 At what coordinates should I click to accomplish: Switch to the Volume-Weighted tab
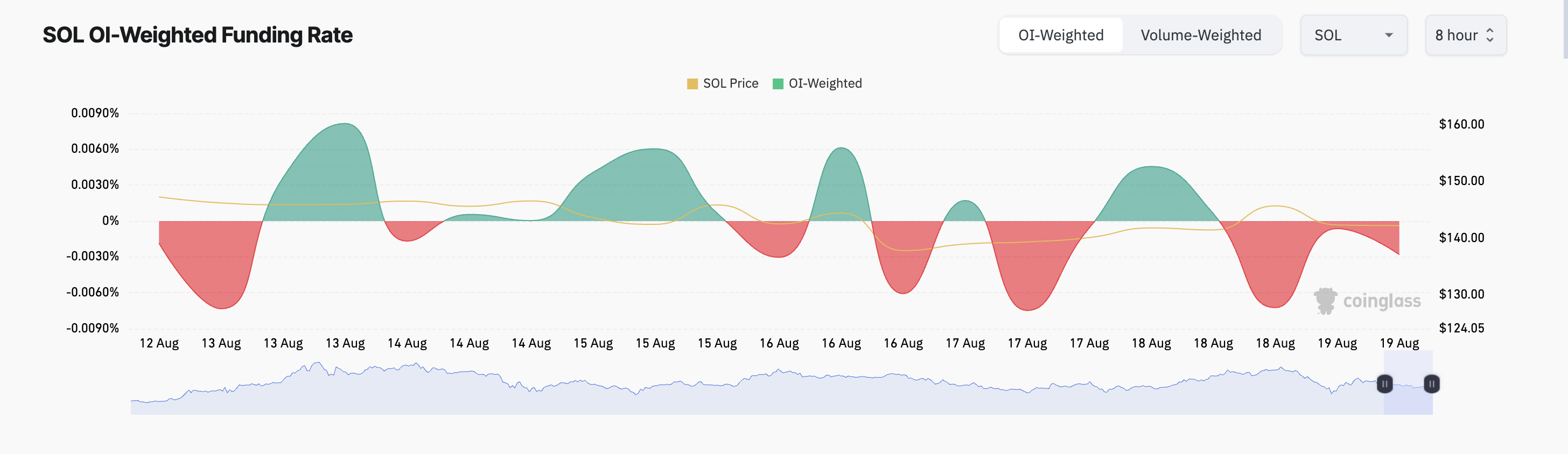1200,36
